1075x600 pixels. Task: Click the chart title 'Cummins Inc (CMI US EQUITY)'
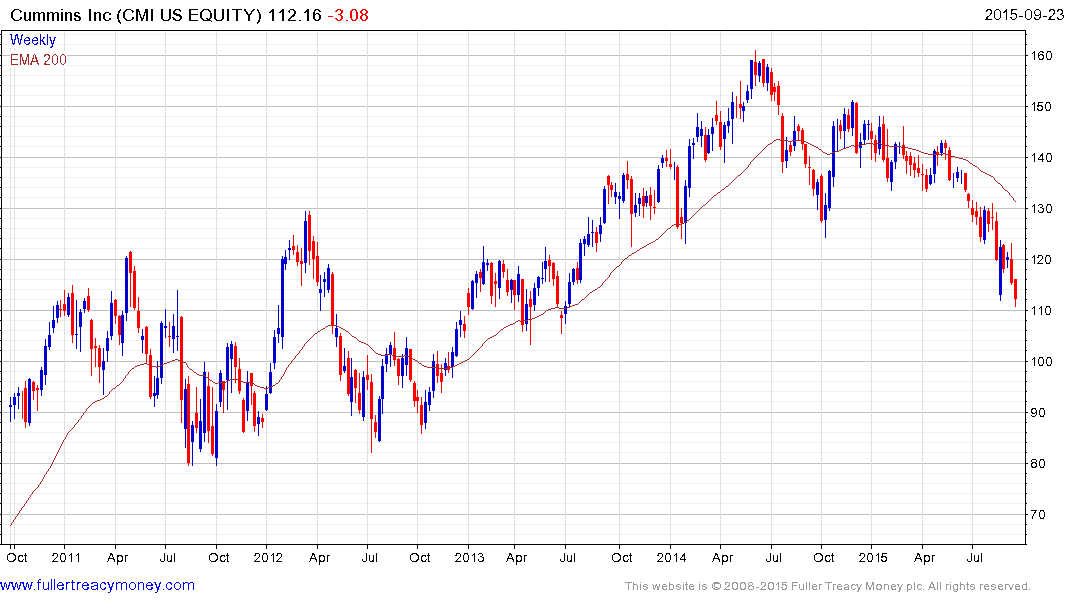136,15
